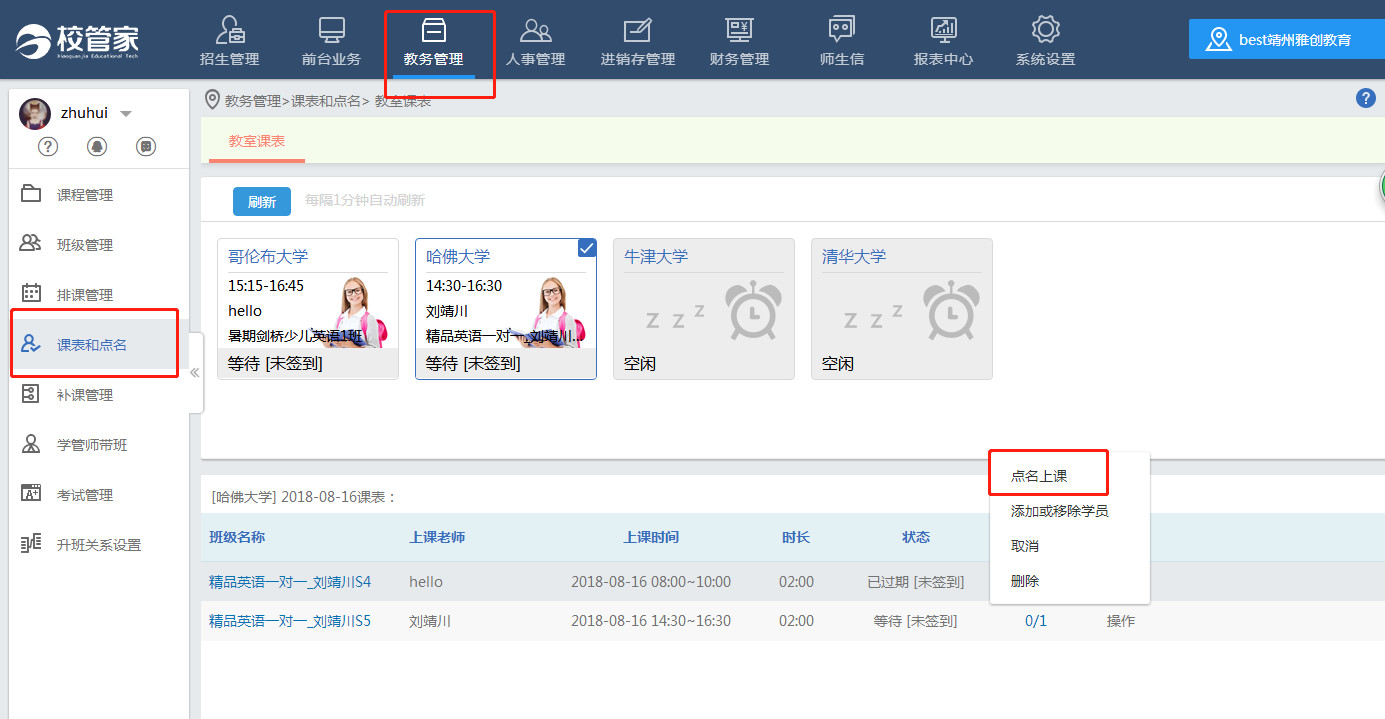Click the notification bell icon under username
This screenshot has height=719, width=1385.
pyautogui.click(x=97, y=147)
